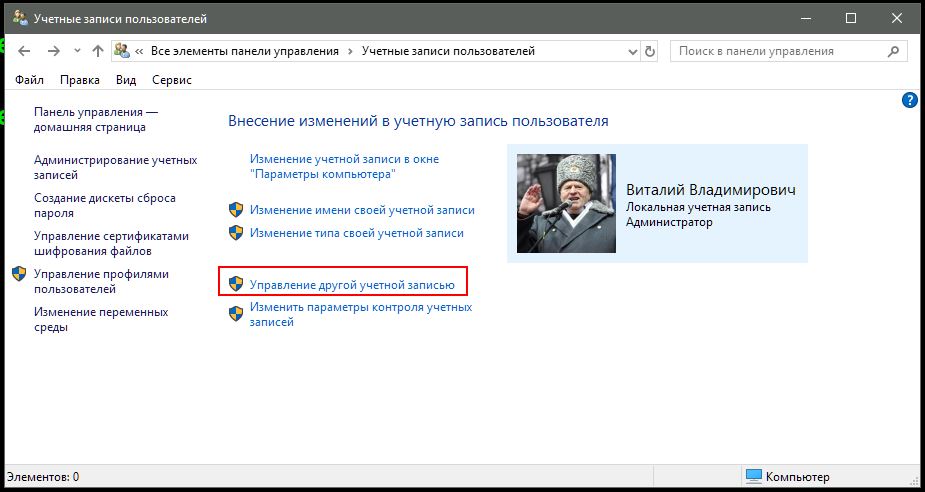Image resolution: width=925 pixels, height=492 pixels.
Task: Open Изменение переменных среды link
Action: (x=101, y=319)
